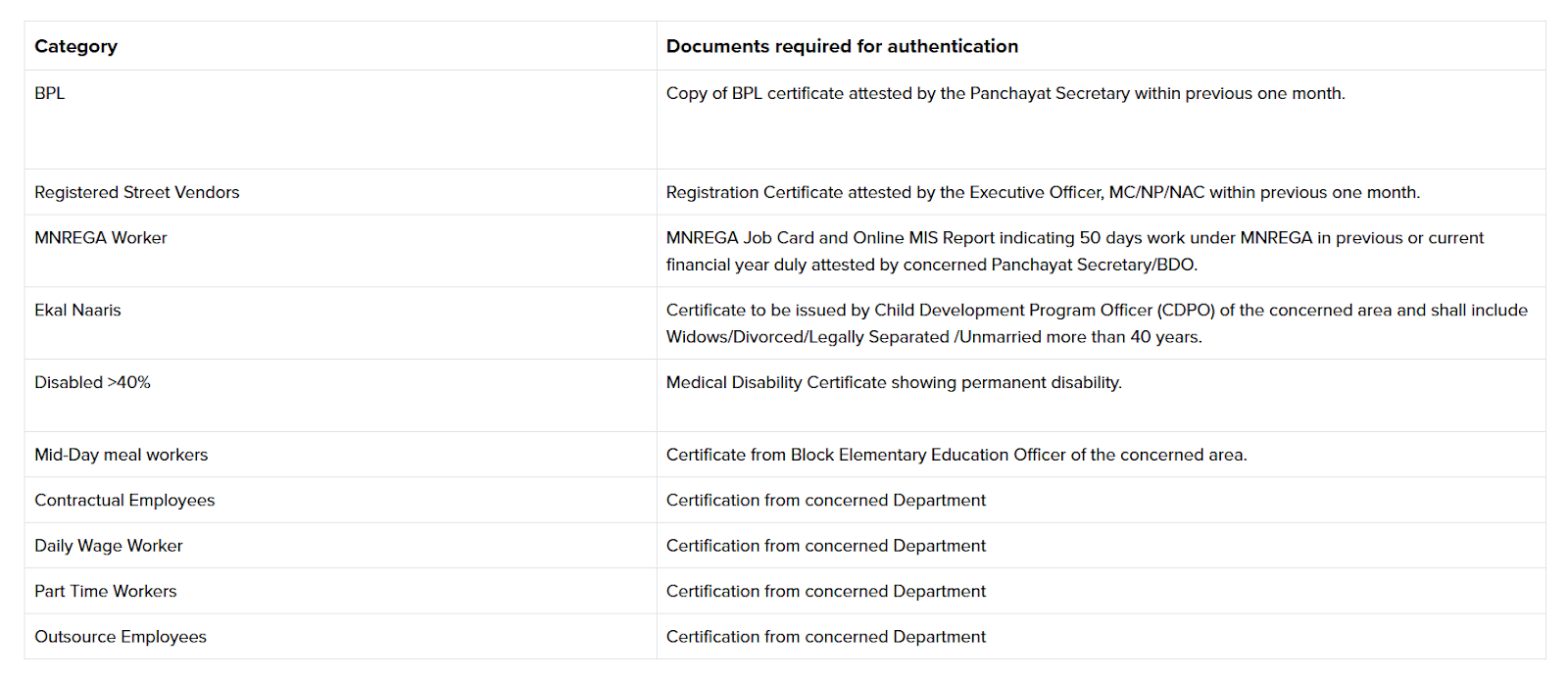
Task: Click the 'Category' column header
Action: (x=75, y=46)
